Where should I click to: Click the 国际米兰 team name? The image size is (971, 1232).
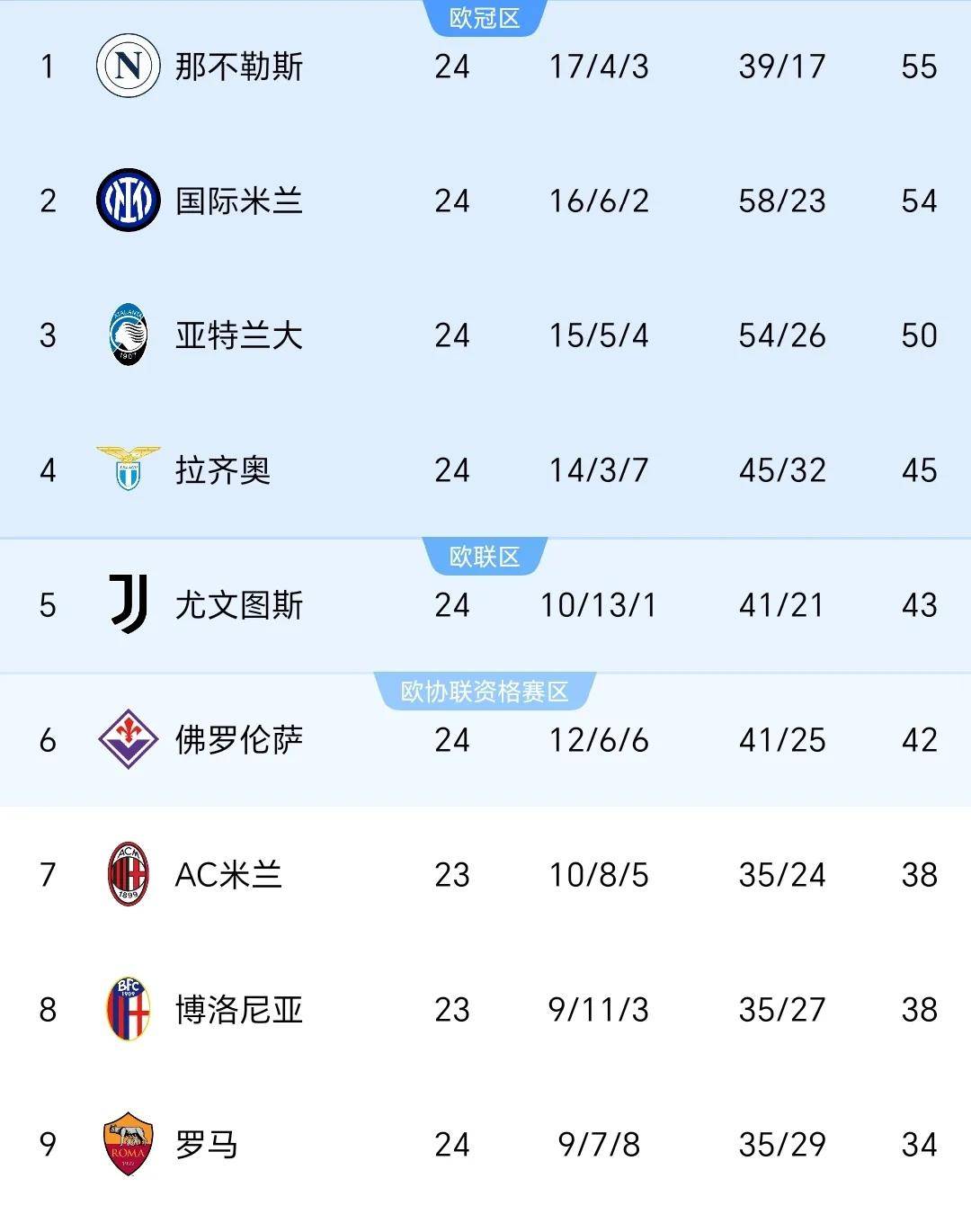click(239, 201)
